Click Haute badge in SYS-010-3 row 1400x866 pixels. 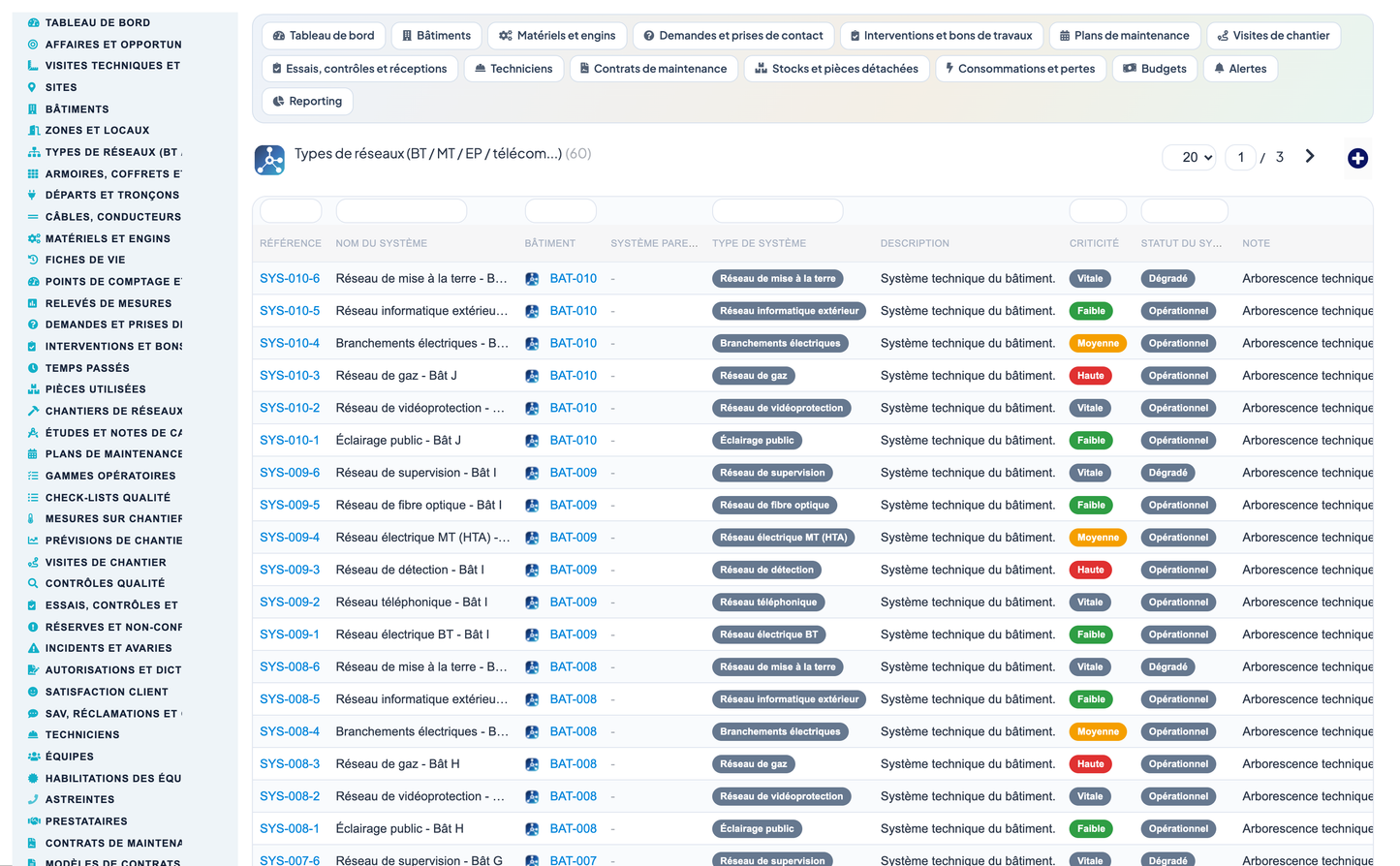[1090, 376]
